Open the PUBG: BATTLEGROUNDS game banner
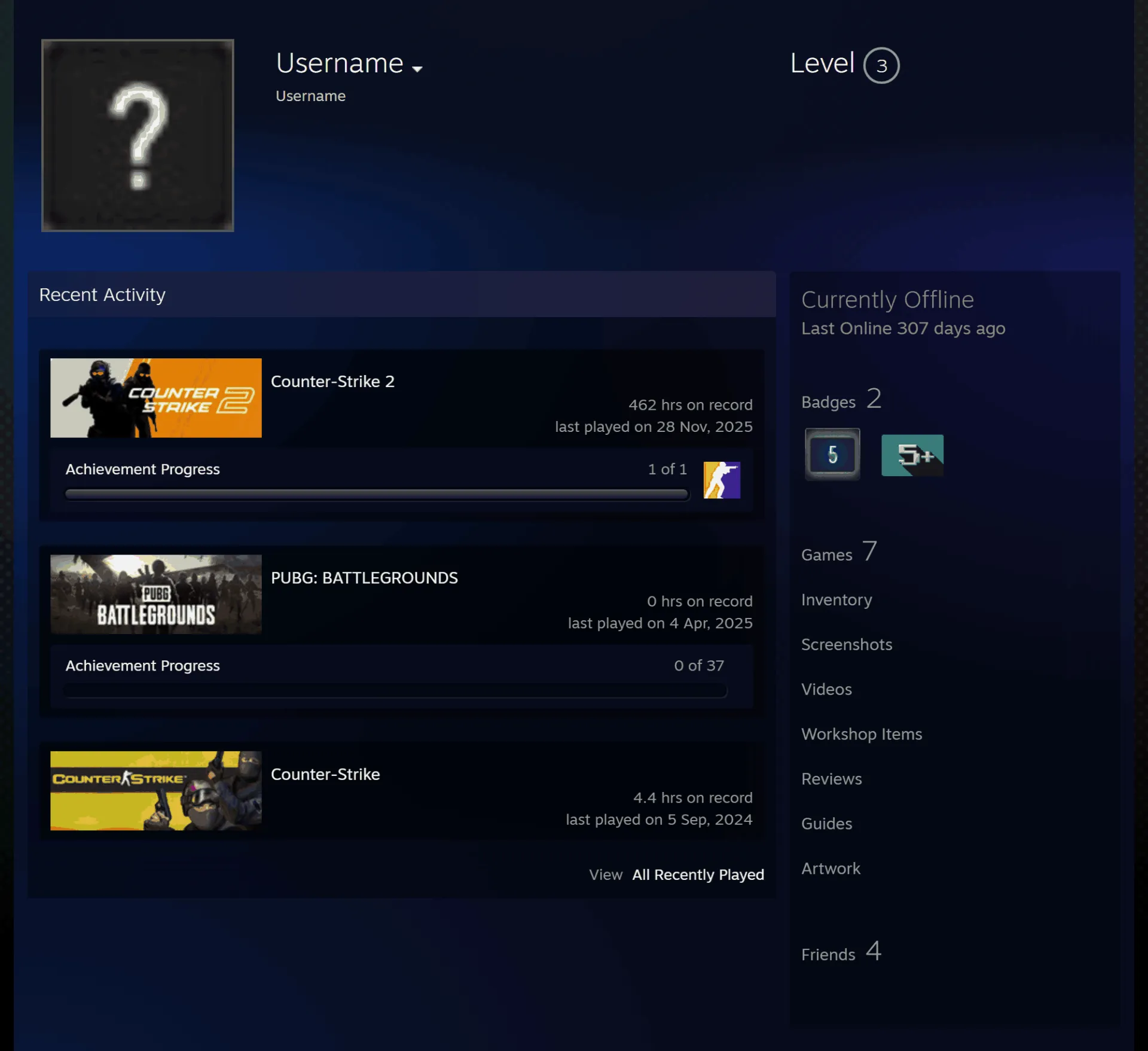This screenshot has width=1148, height=1051. click(156, 594)
